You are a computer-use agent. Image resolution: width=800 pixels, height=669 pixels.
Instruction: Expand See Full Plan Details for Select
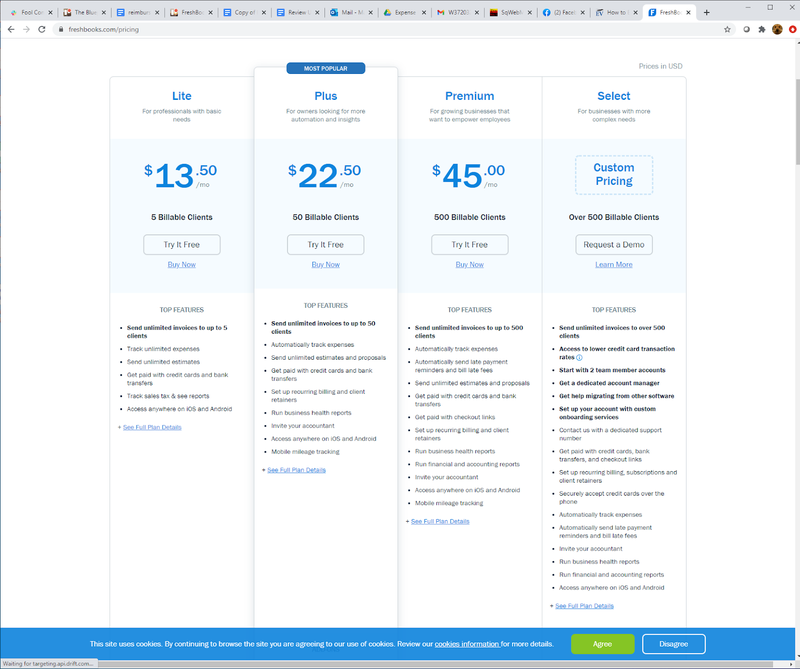[584, 606]
